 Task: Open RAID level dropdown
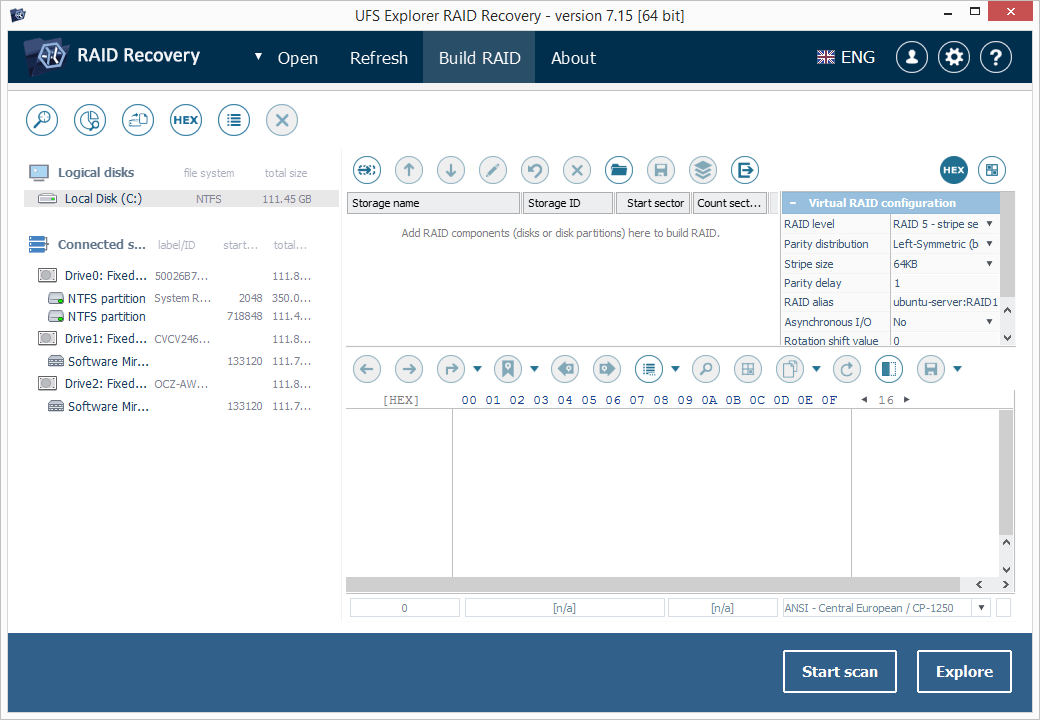989,224
